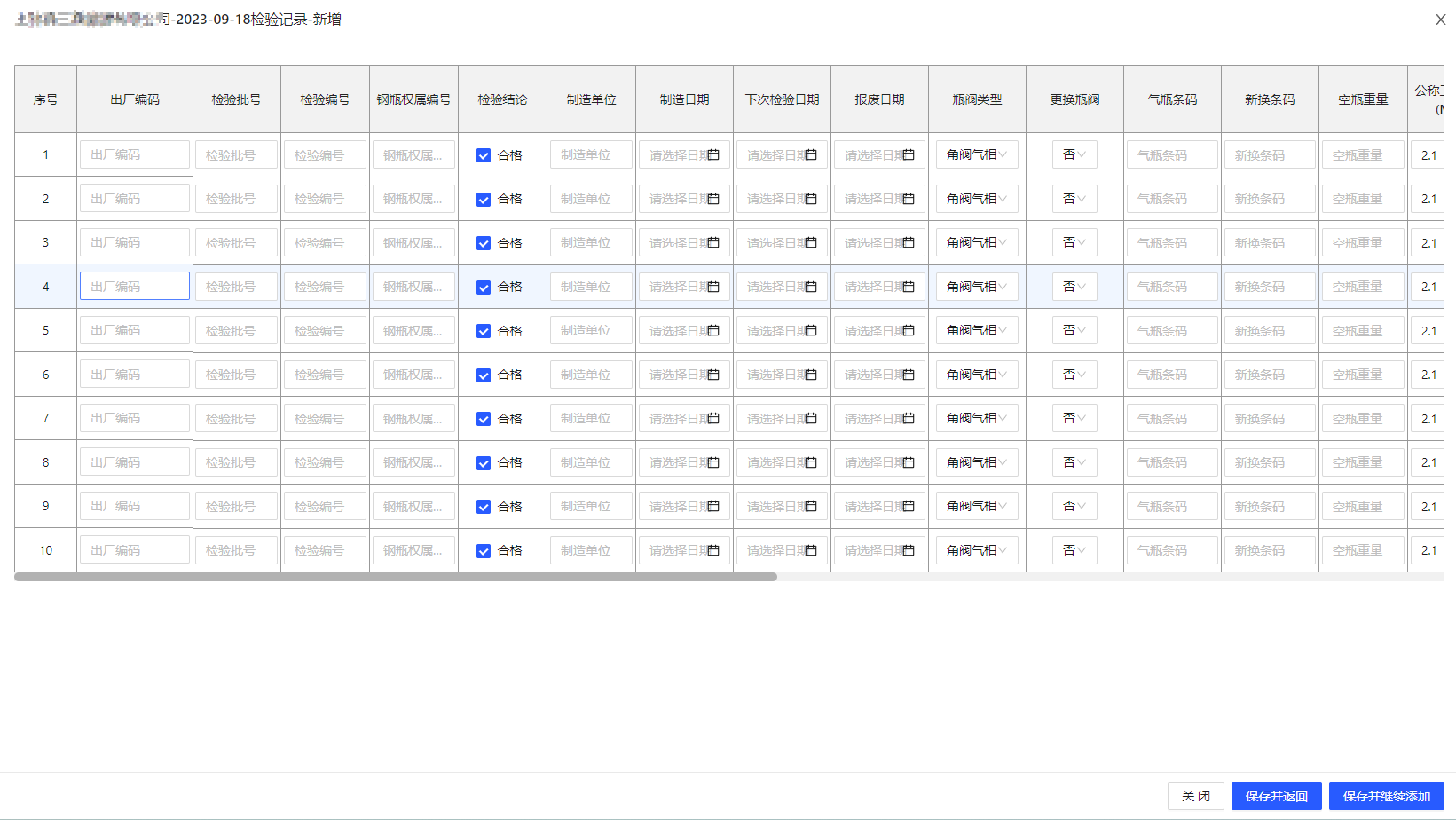Close the dialog with the X icon
The height and width of the screenshot is (820, 1456).
[x=1441, y=20]
